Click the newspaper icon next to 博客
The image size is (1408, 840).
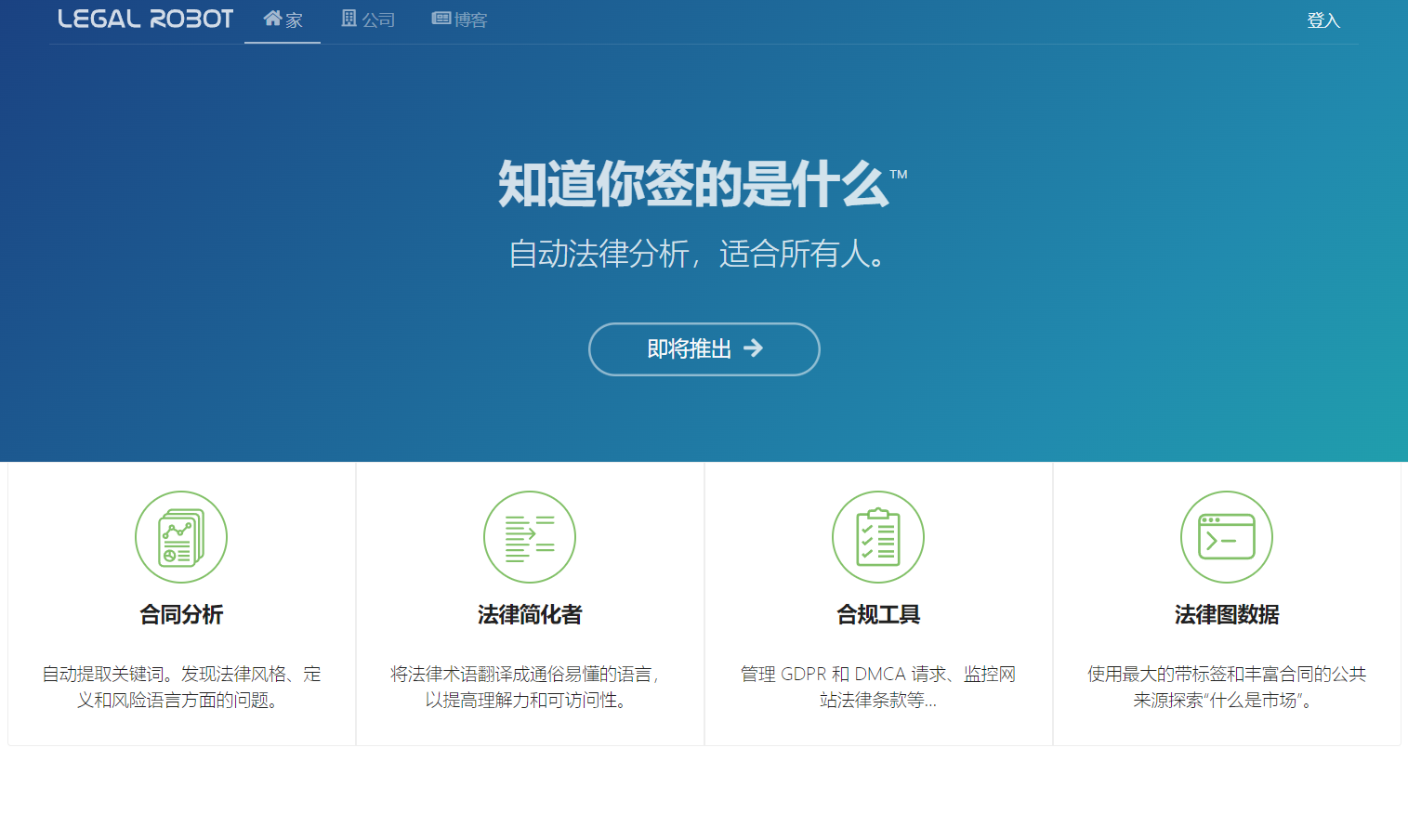coord(440,17)
